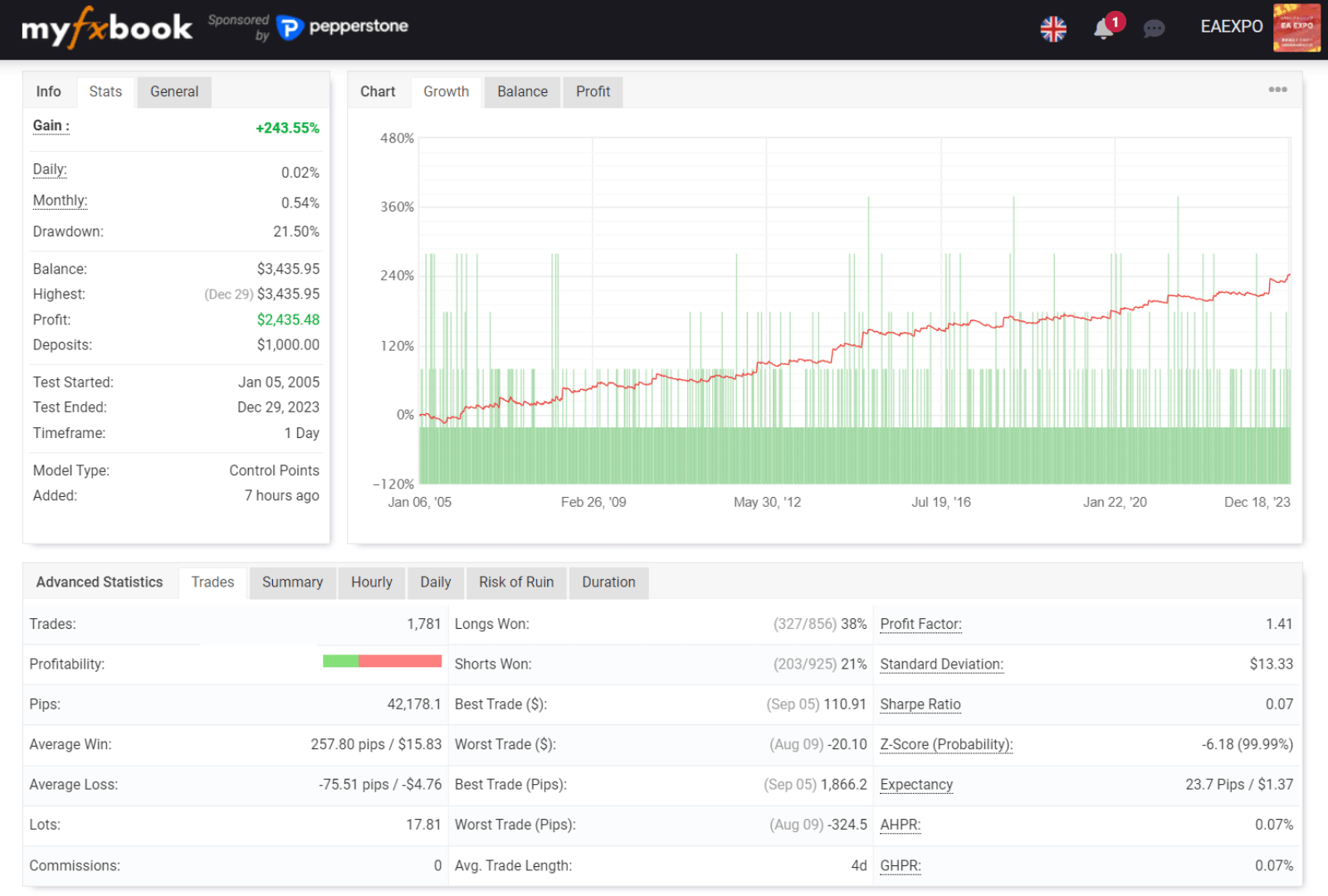Switch to the Stats tab

click(105, 91)
